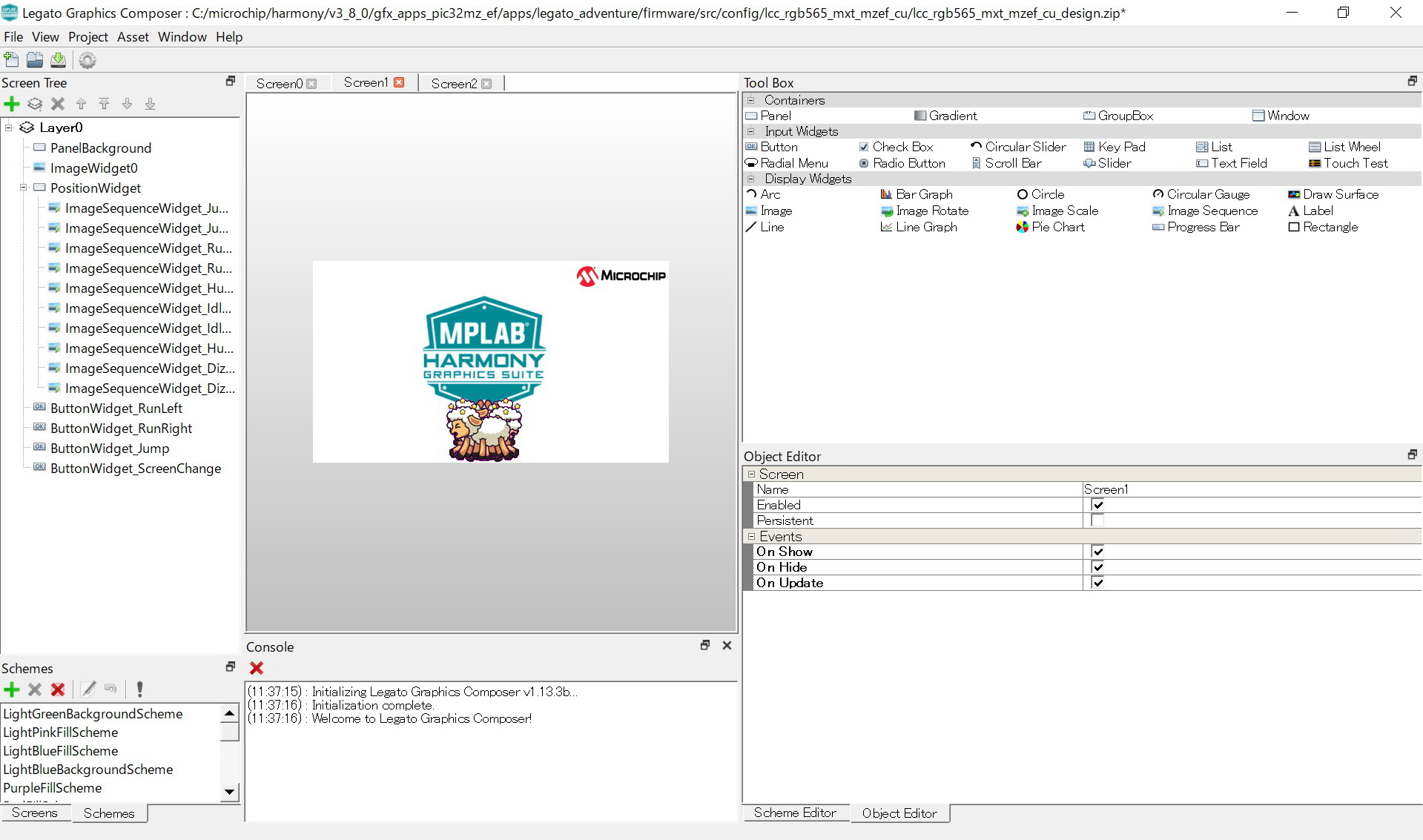The height and width of the screenshot is (840, 1423).
Task: Collapse the Input Widgets section
Action: 751,131
